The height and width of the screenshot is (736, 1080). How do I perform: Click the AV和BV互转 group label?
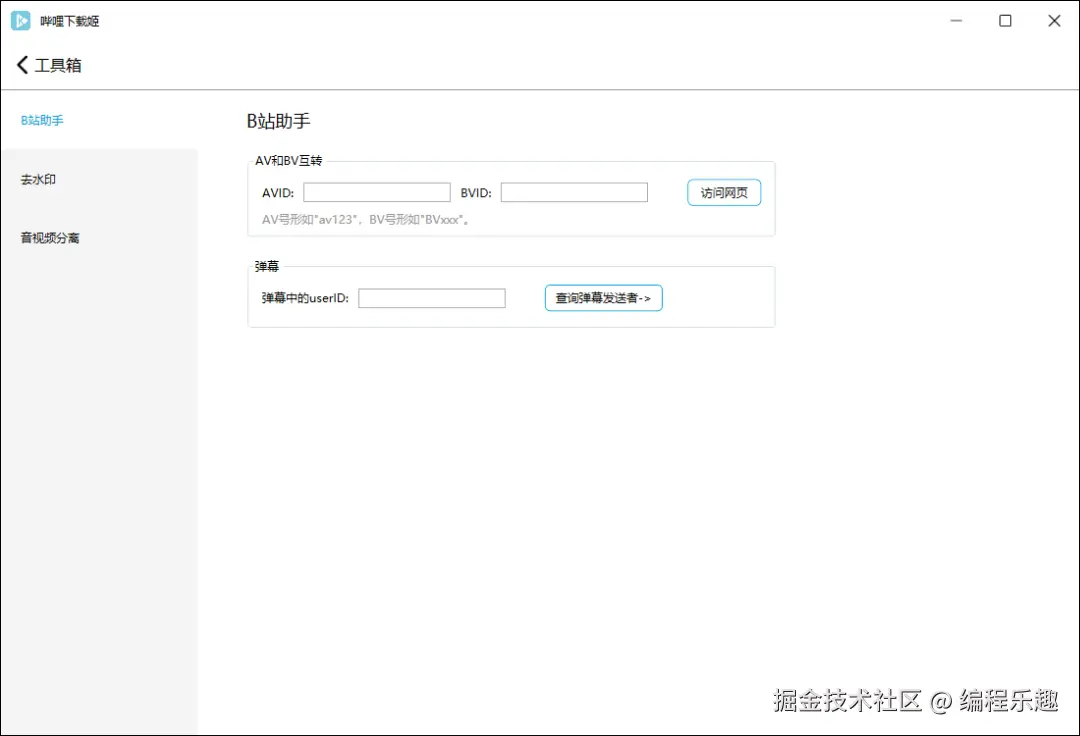tap(289, 160)
